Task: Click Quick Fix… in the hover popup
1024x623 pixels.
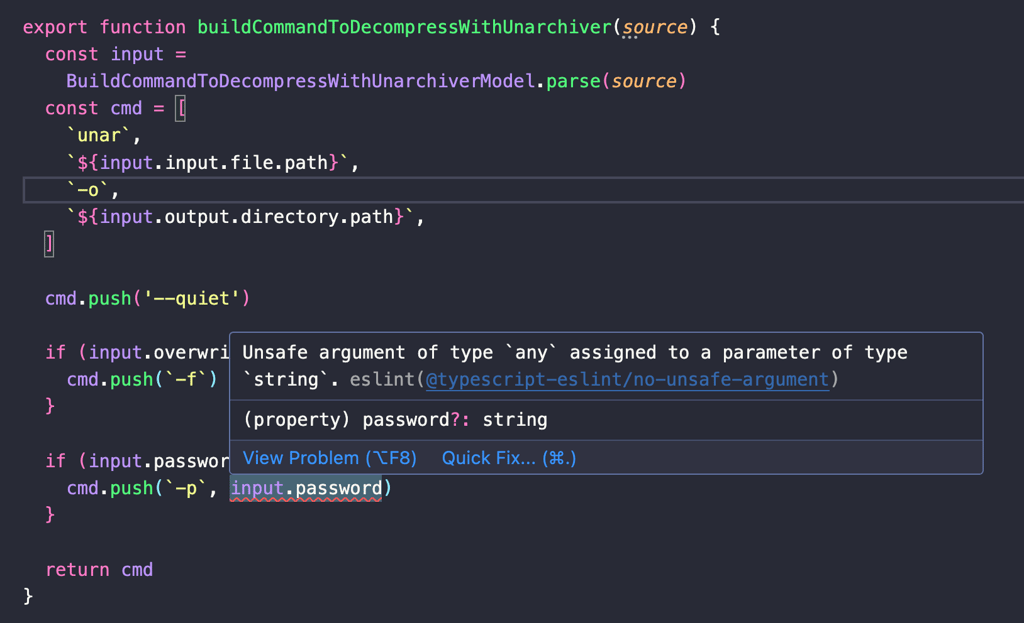Action: (x=509, y=458)
